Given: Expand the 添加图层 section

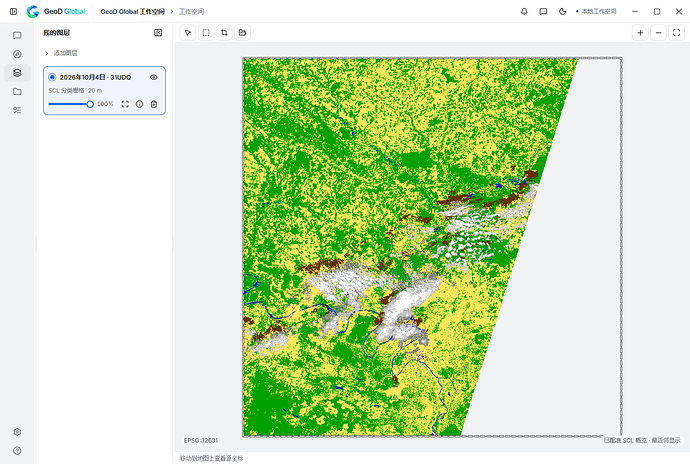Looking at the screenshot, I should point(61,53).
